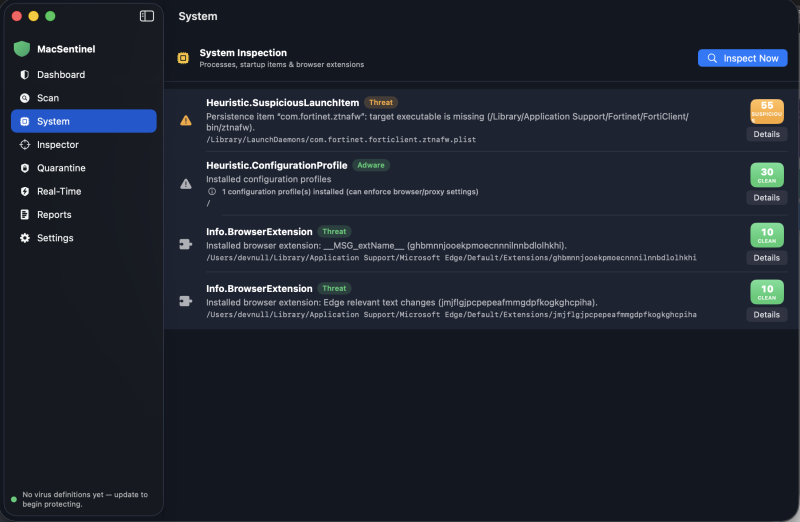Image resolution: width=800 pixels, height=522 pixels.
Task: Click the Heuristic.SuspiciousLaunchItem title
Action: [283, 103]
